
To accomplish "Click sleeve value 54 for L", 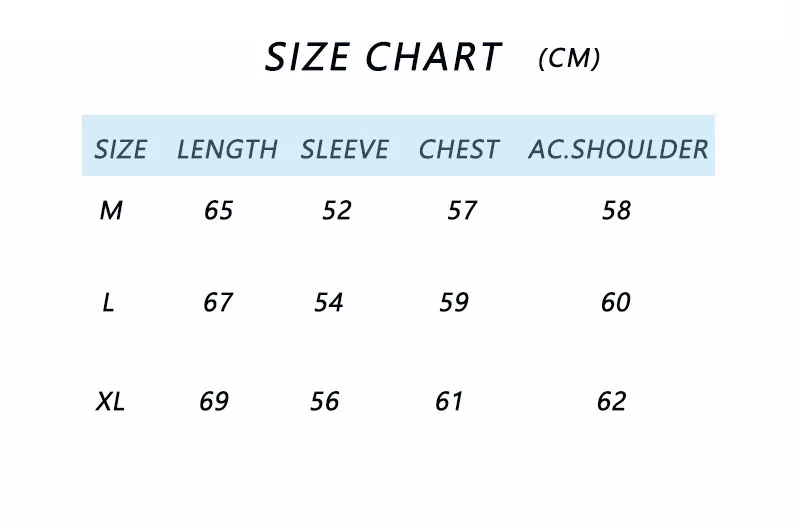I will 329,303.
